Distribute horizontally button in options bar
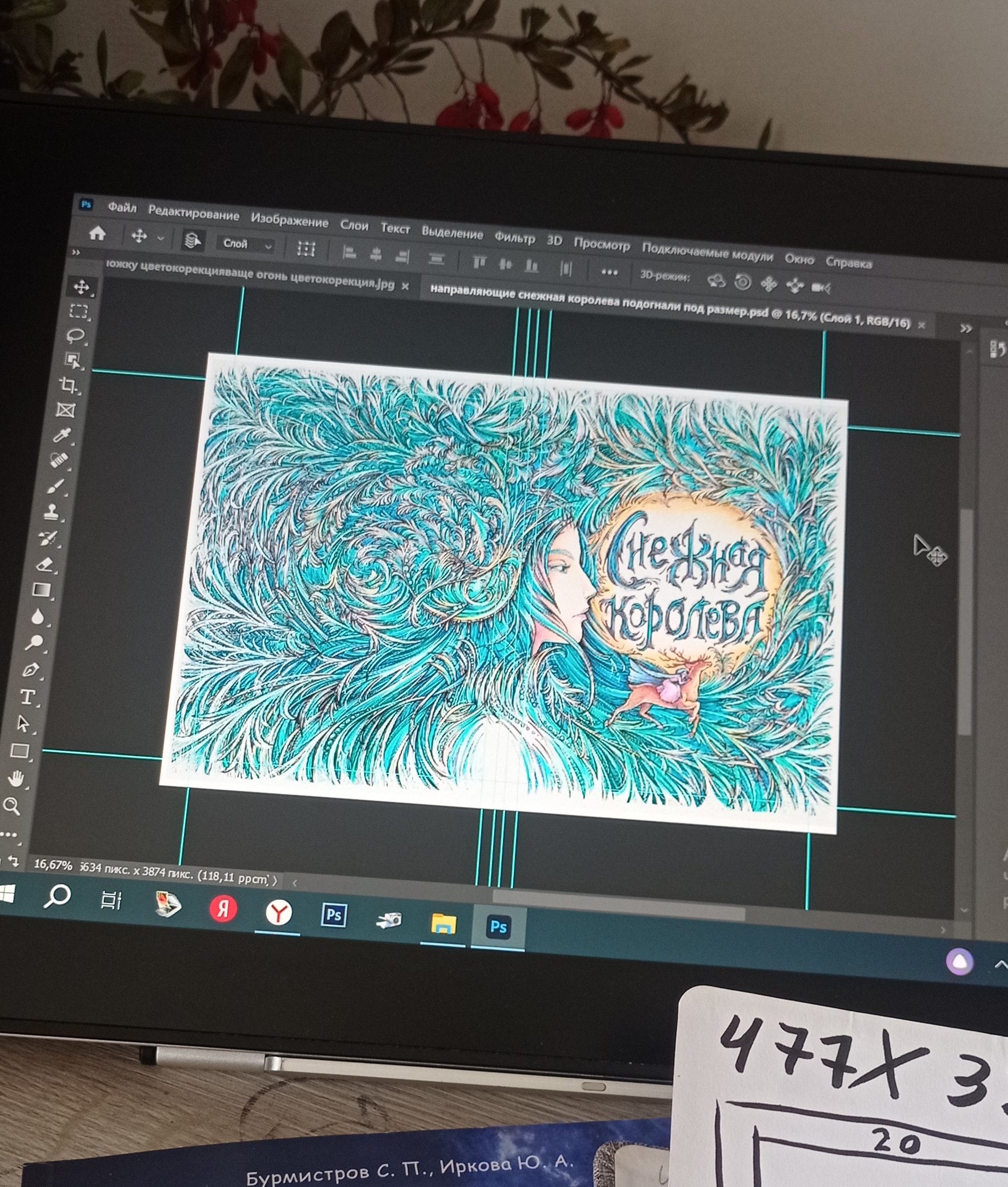 [566, 268]
